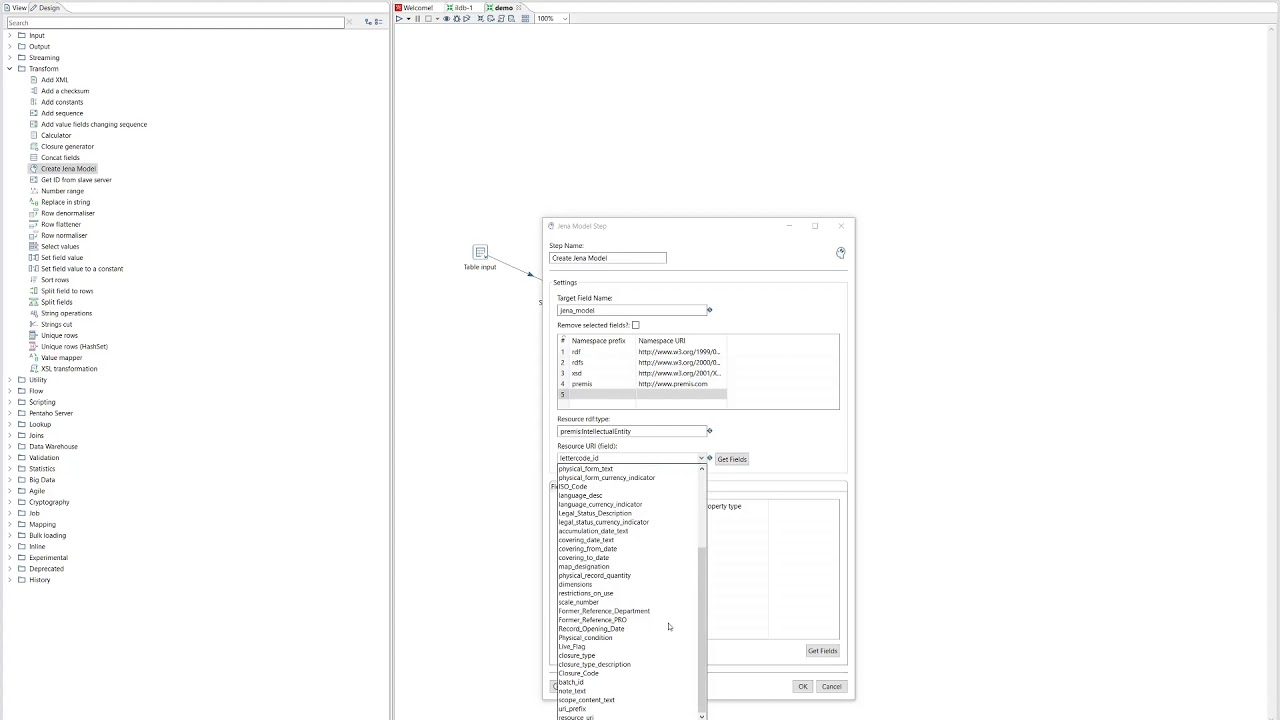Select the Calculator step in Transform
The width and height of the screenshot is (1280, 720).
coord(56,135)
